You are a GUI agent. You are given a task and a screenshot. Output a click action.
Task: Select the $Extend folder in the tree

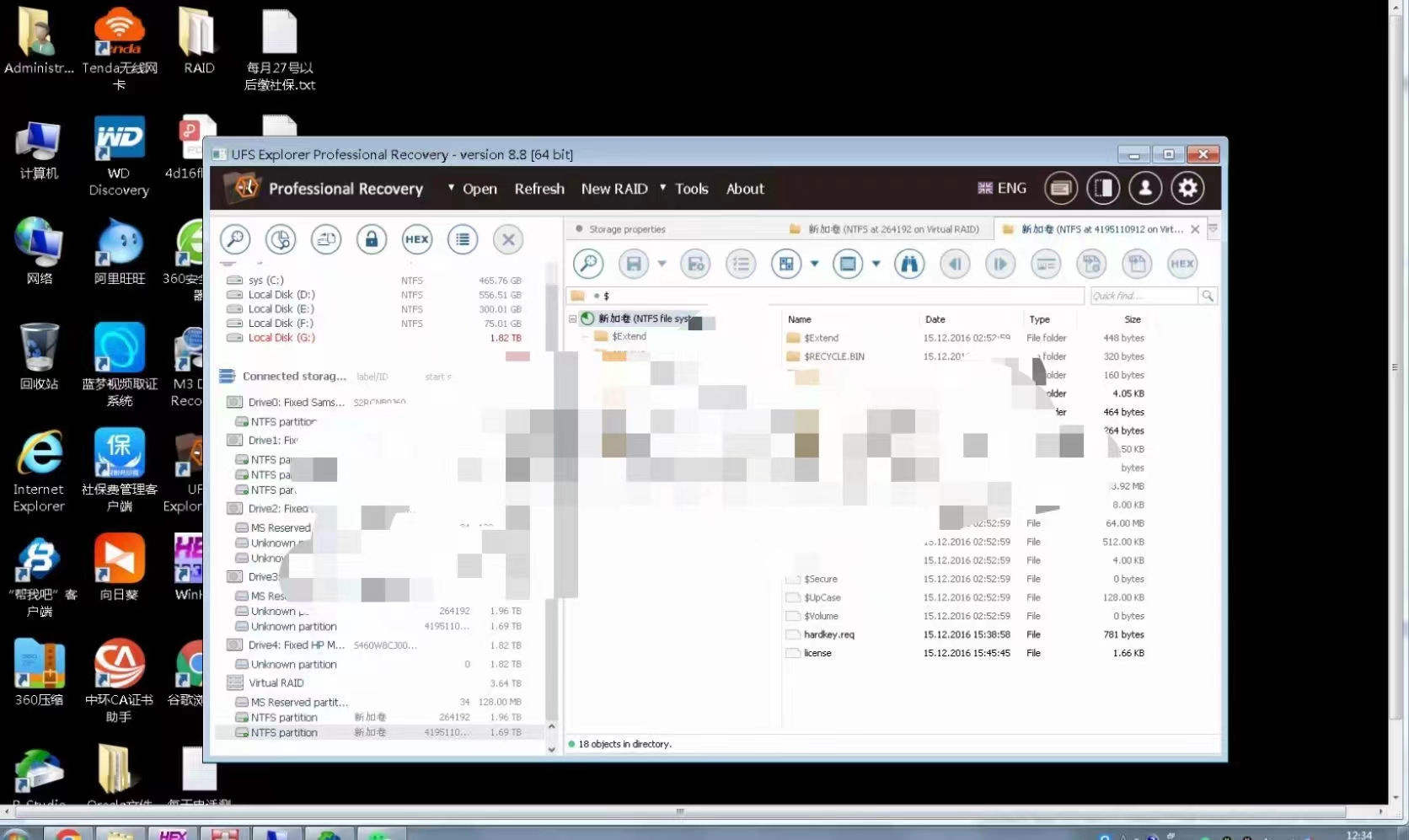621,336
